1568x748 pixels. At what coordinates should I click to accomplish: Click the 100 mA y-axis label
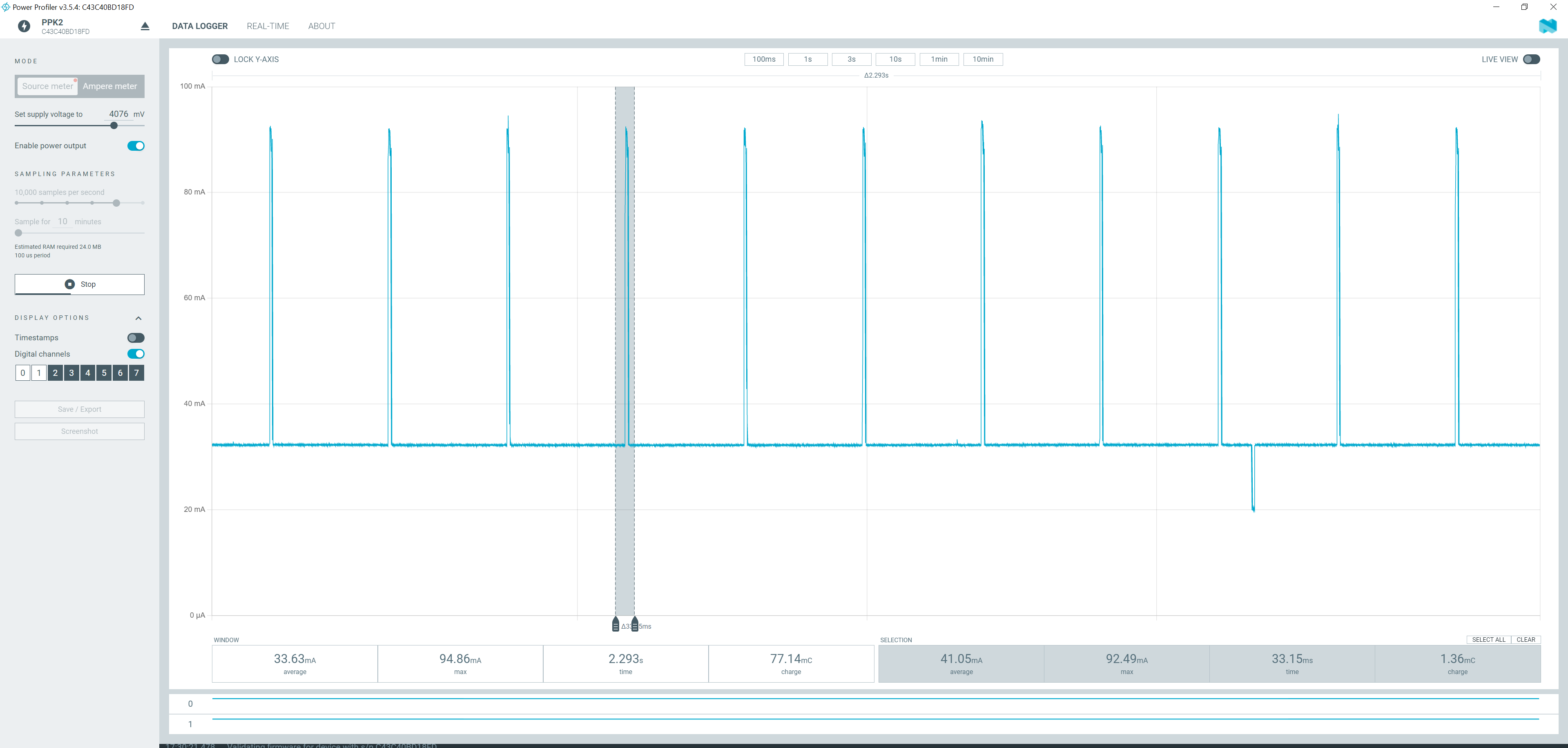pyautogui.click(x=192, y=87)
